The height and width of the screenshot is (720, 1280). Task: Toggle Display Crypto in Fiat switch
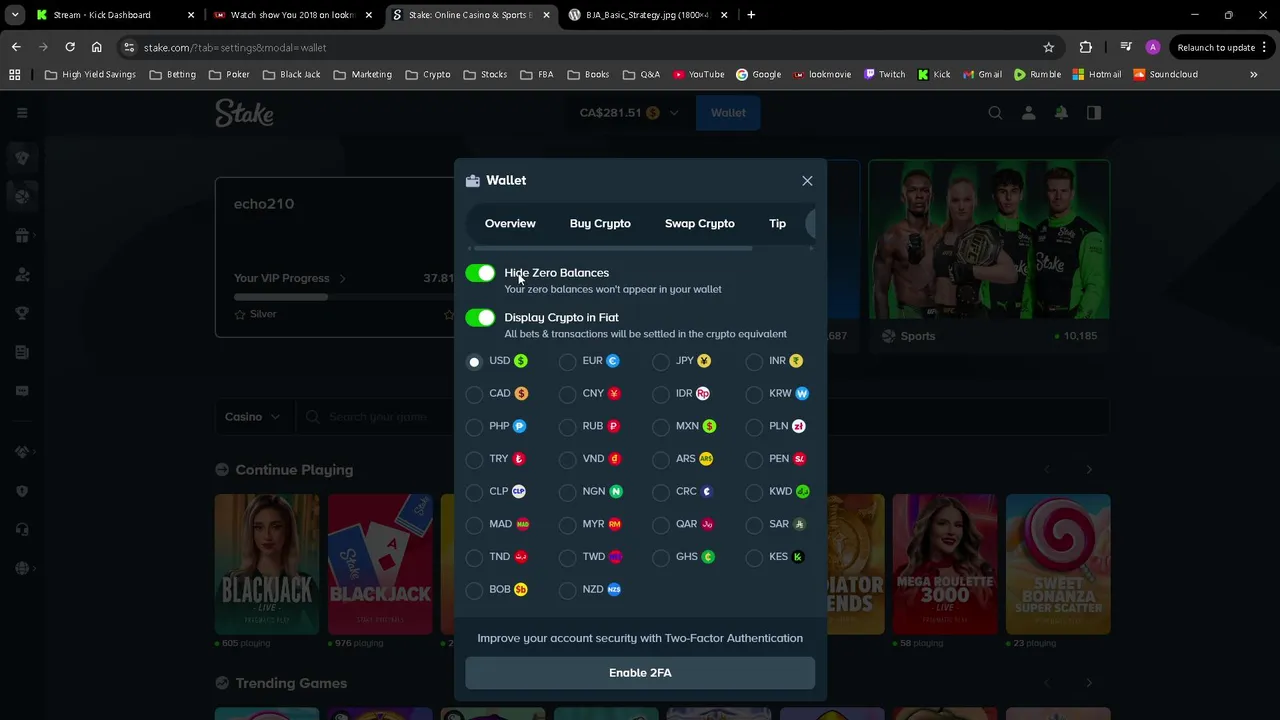coord(480,318)
